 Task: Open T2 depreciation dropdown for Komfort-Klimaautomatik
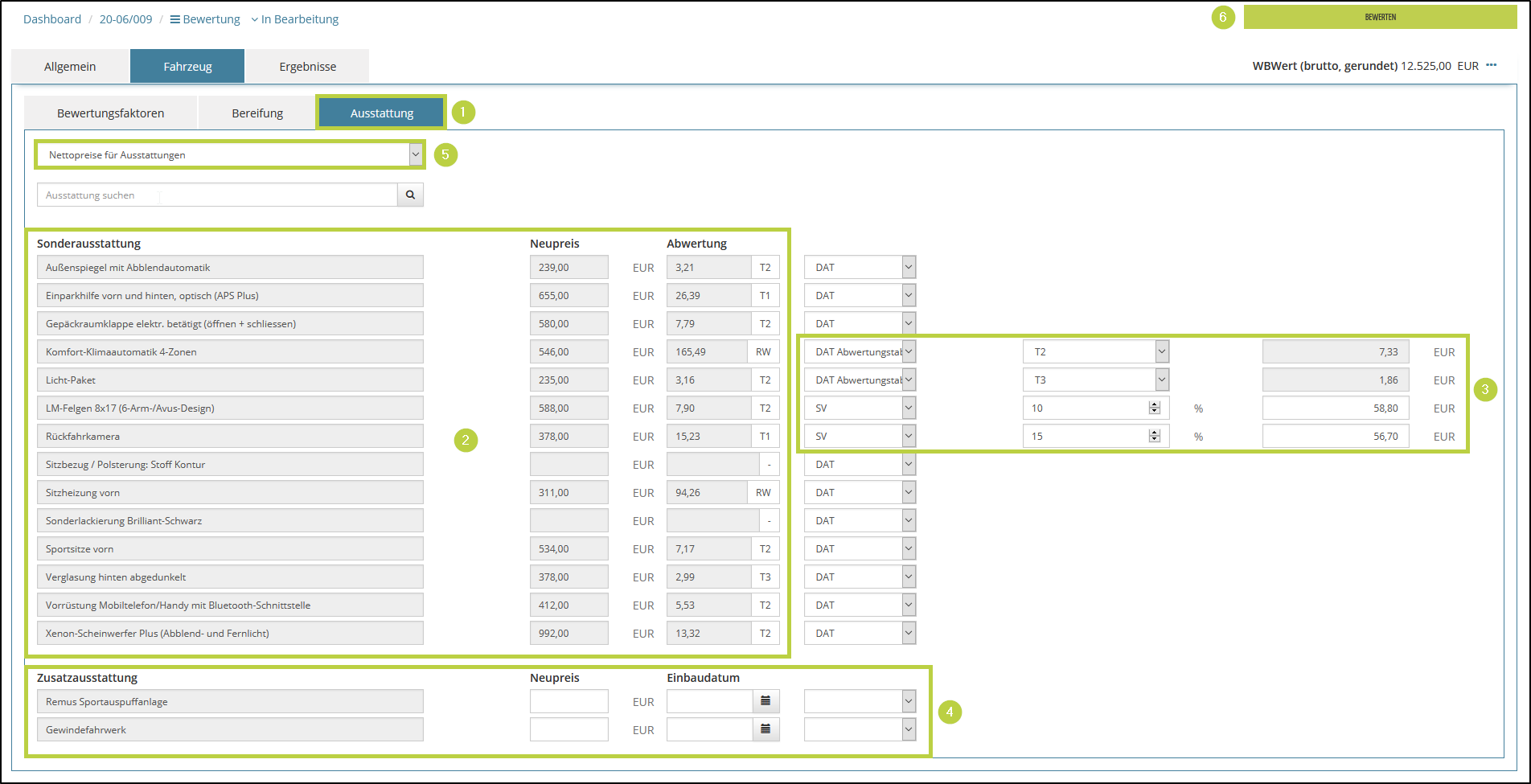(1161, 351)
